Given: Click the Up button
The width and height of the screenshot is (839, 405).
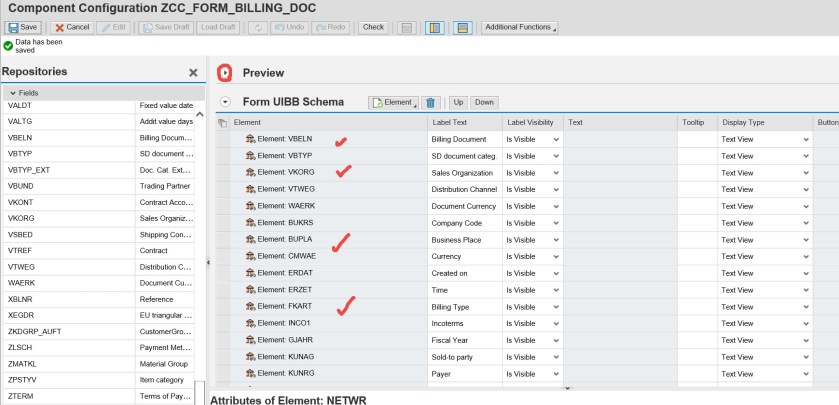Looking at the screenshot, I should pos(458,102).
